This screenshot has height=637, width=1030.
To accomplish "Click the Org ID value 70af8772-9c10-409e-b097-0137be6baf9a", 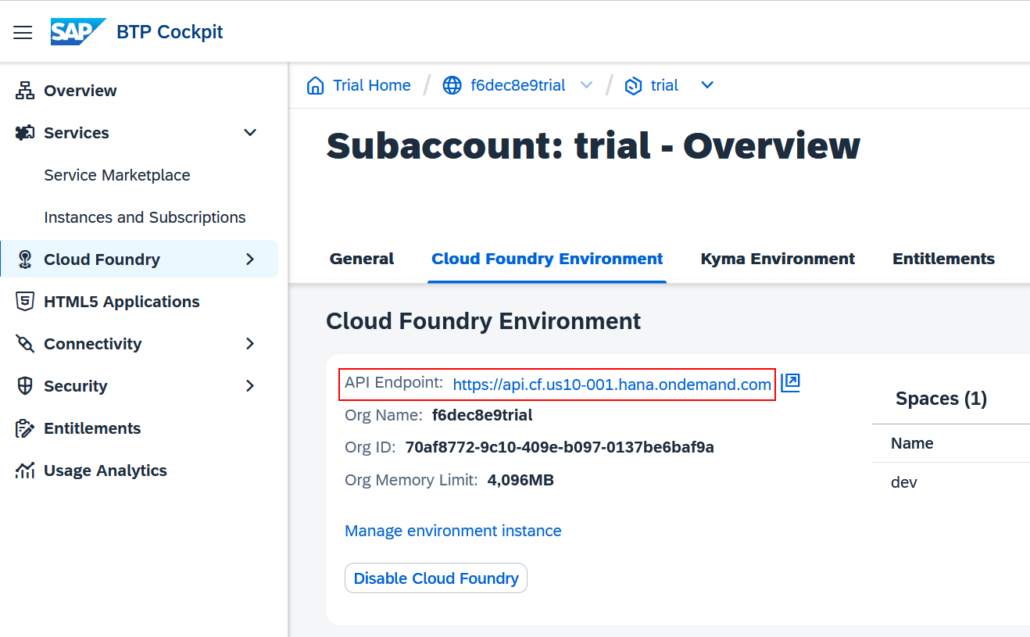I will click(560, 447).
